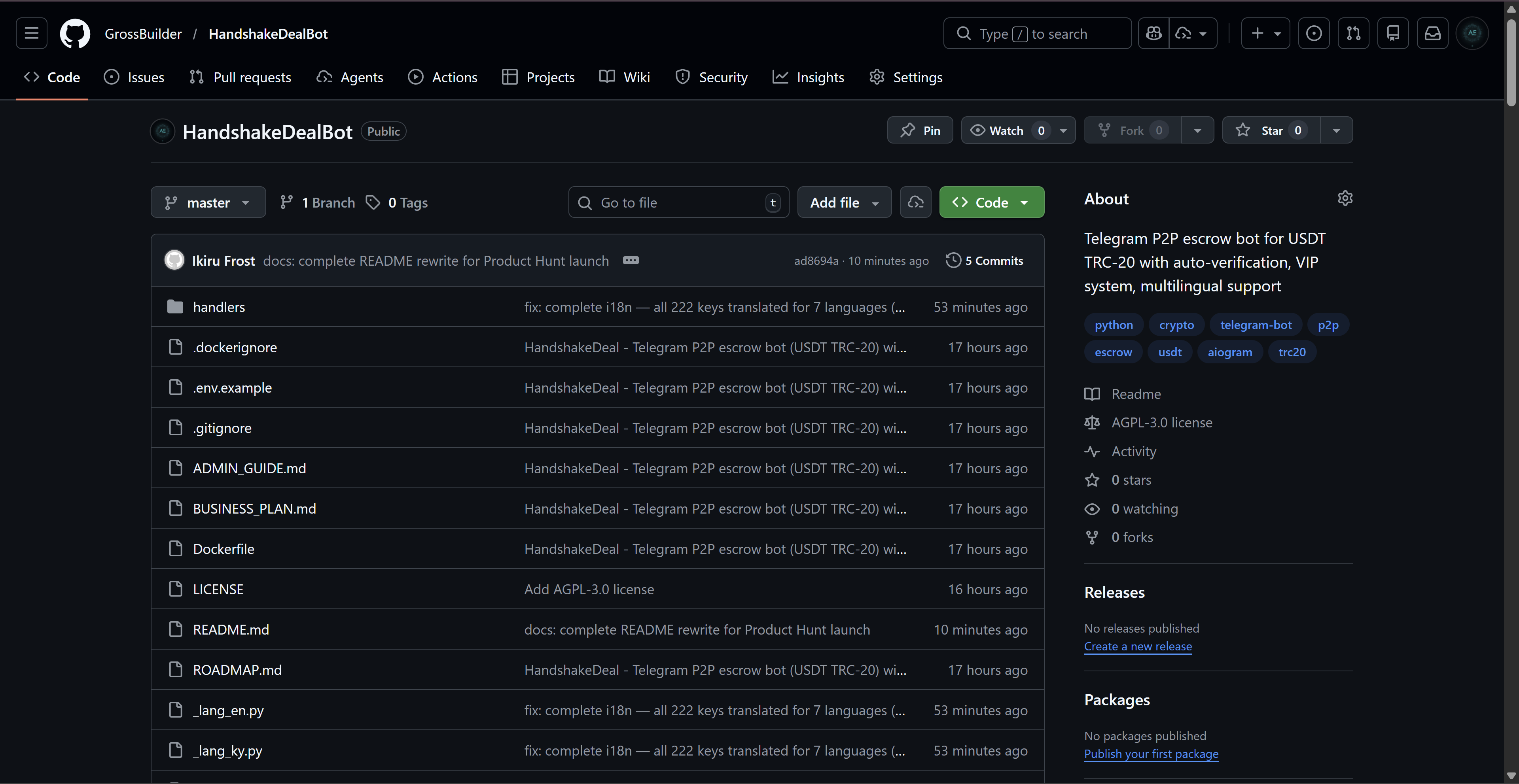Open the _lang_en.py file

(x=228, y=710)
